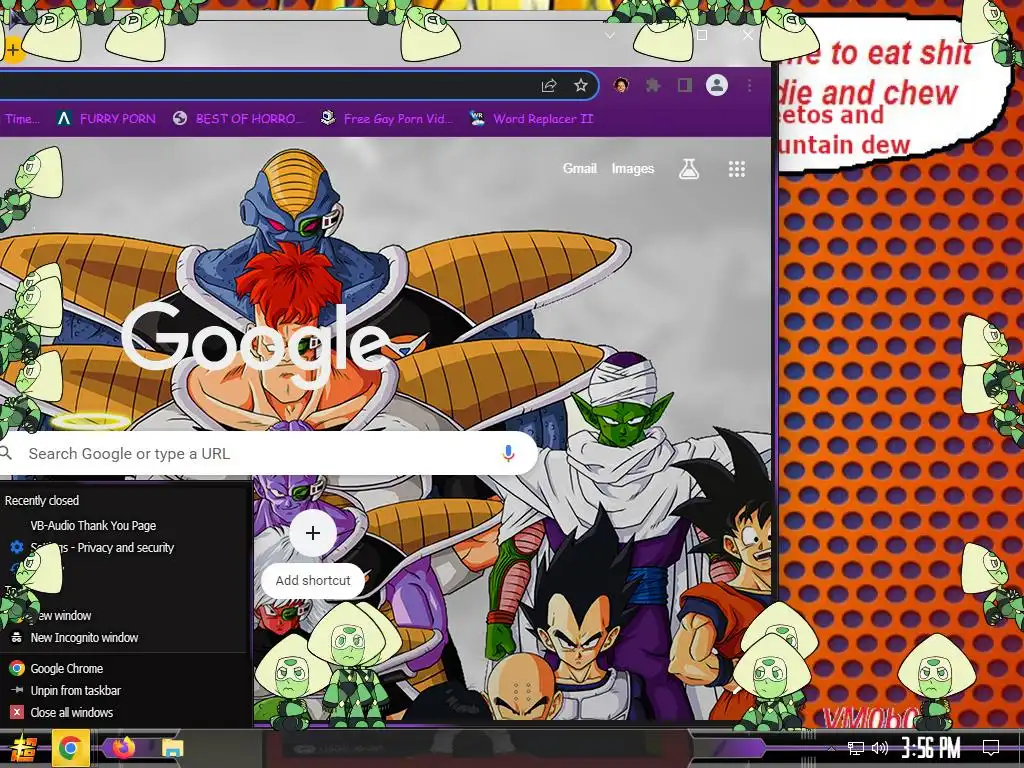
Task: Open the volume speaker icon
Action: tap(880, 748)
